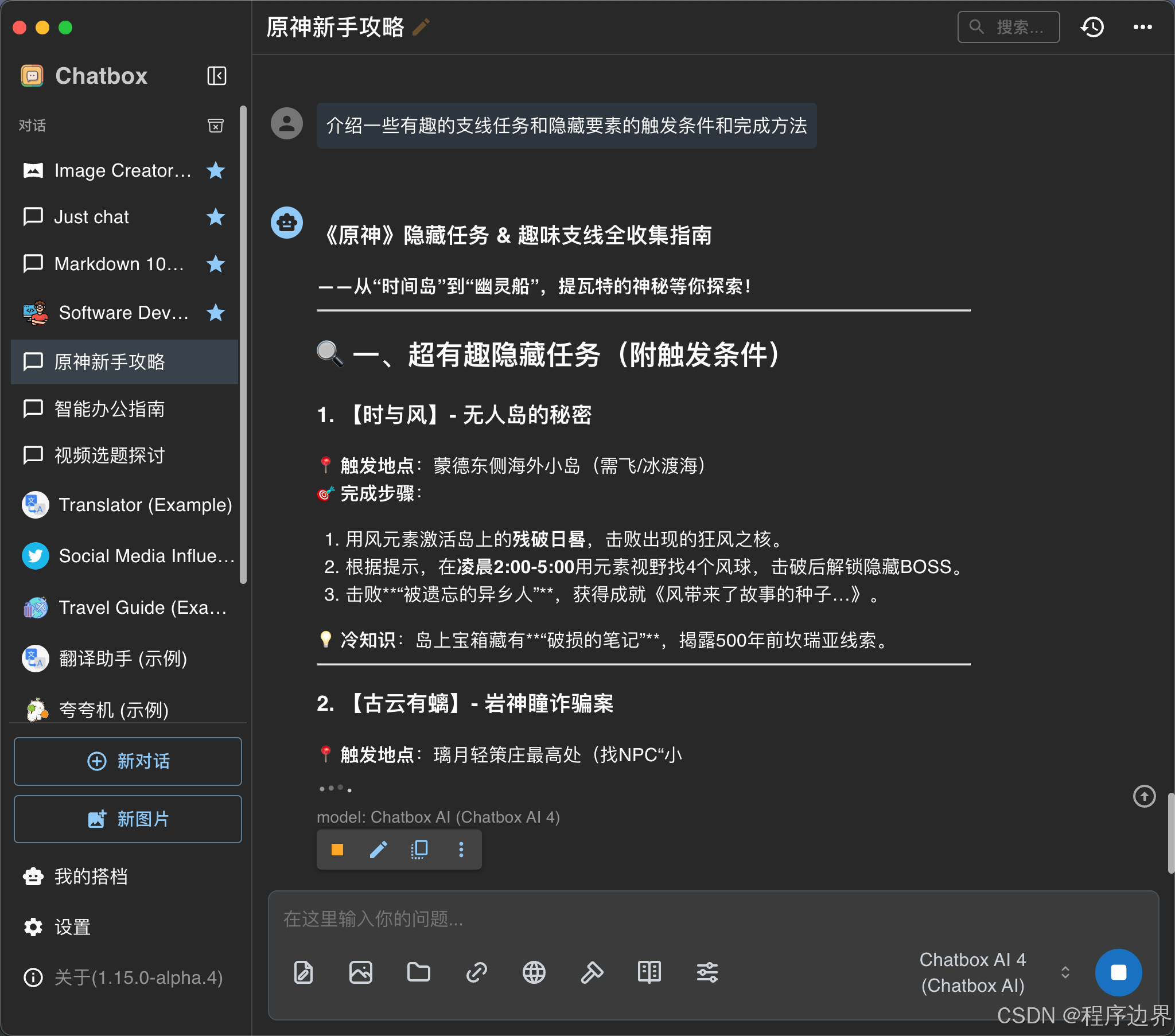Unstar the Image Creator conversation
Viewport: 1175px width, 1036px height.
(216, 170)
